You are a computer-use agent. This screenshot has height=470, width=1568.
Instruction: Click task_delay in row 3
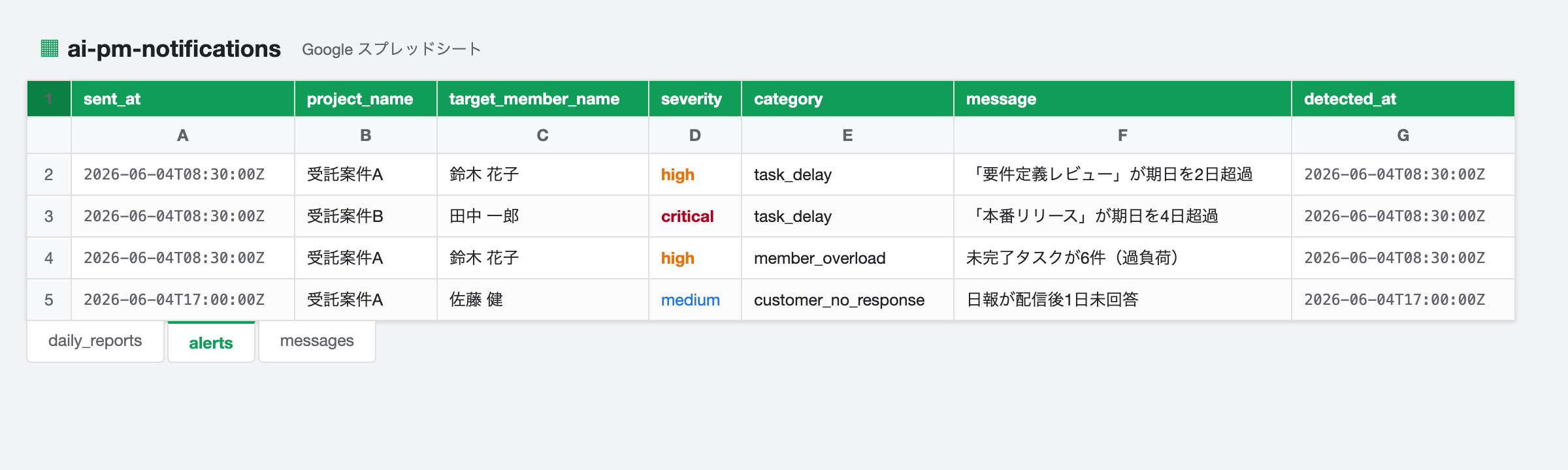click(847, 216)
